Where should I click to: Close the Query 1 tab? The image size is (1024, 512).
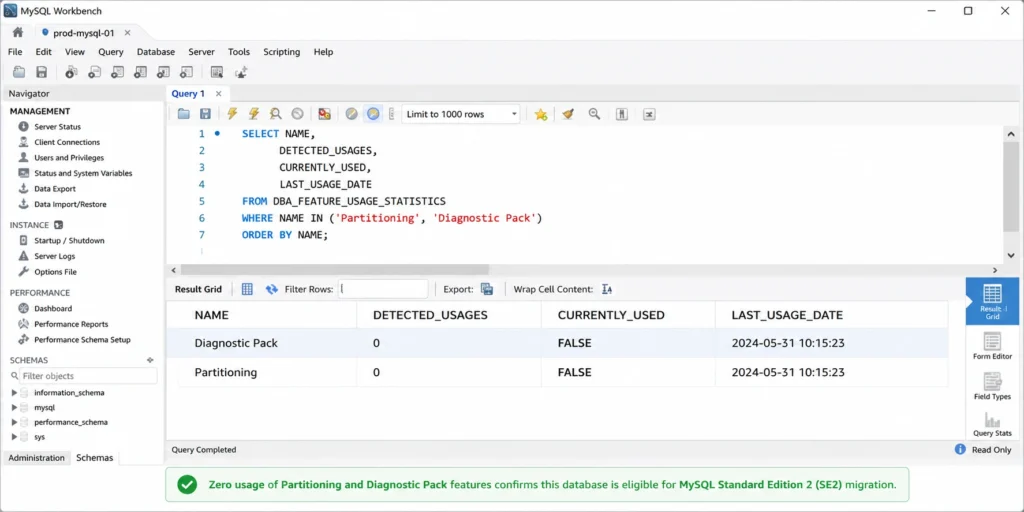[x=219, y=93]
